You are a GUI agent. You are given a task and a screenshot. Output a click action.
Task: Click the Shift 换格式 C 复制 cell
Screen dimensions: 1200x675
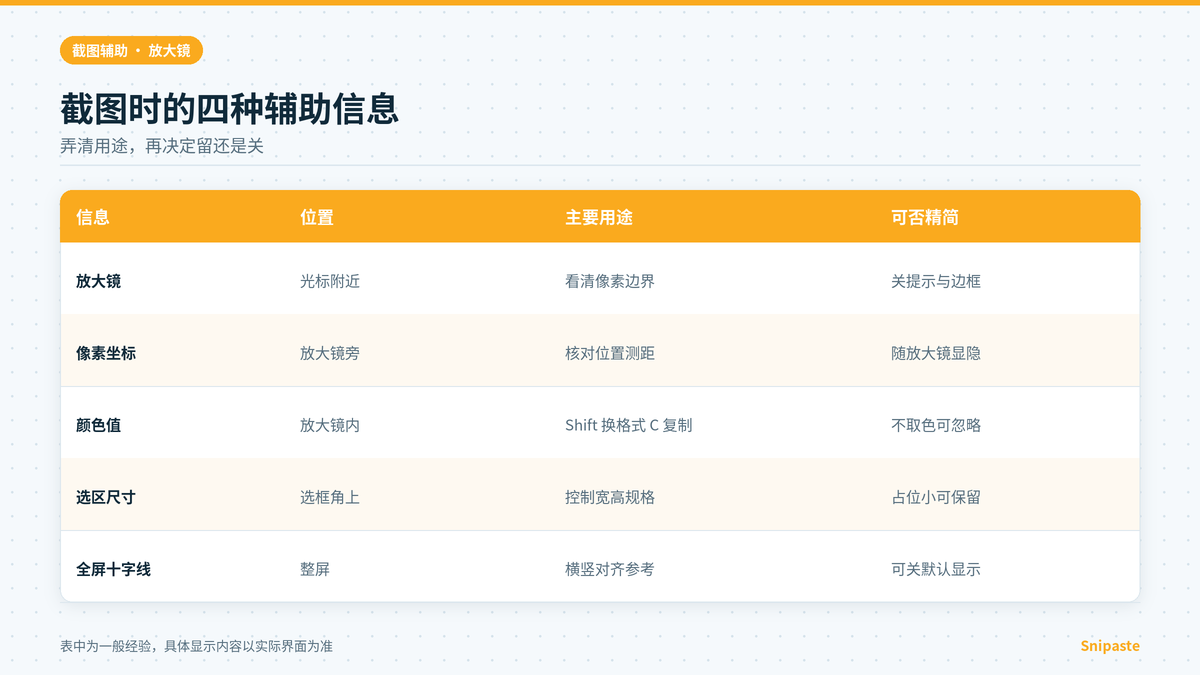pos(629,425)
